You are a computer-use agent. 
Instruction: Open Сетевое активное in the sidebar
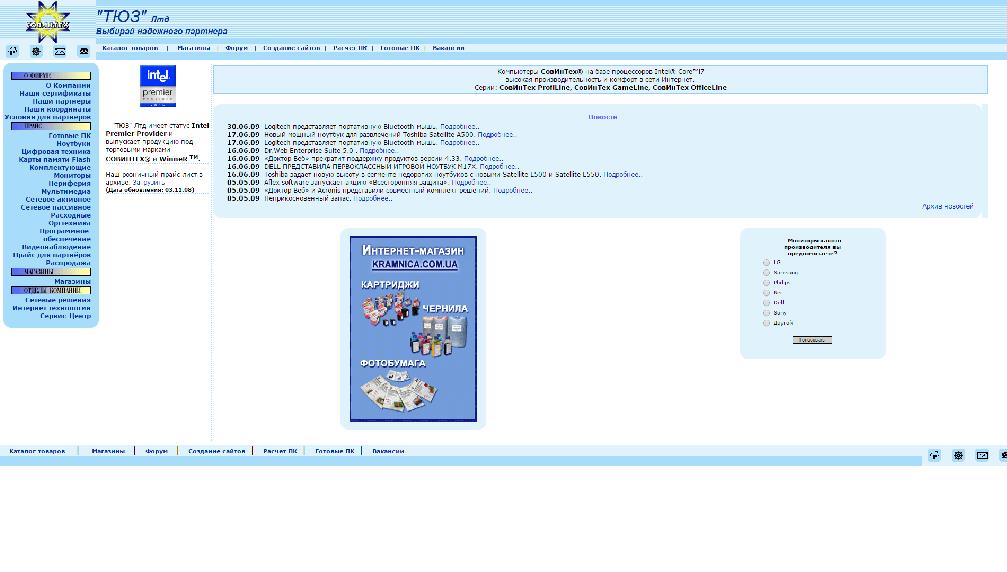click(x=58, y=200)
